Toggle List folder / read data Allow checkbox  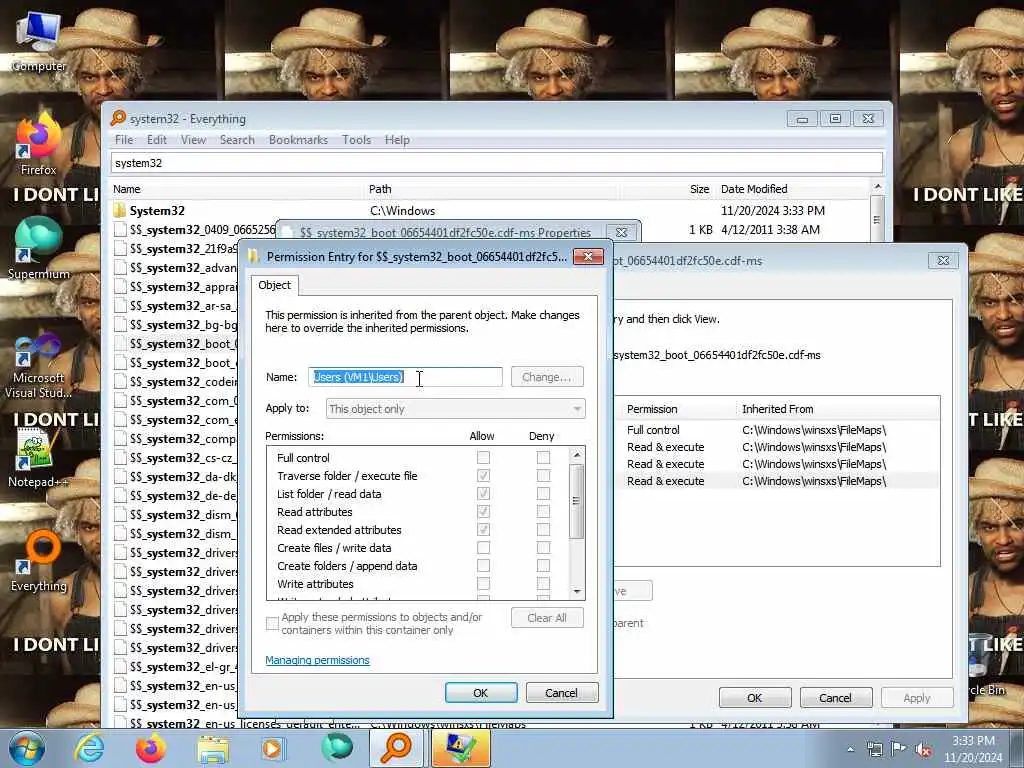pos(483,494)
